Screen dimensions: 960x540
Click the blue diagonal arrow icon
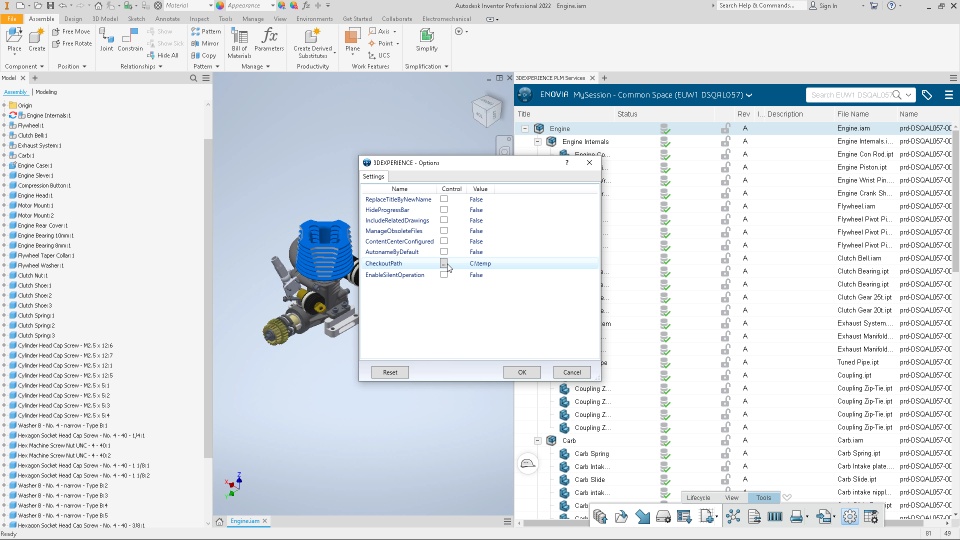click(x=642, y=517)
